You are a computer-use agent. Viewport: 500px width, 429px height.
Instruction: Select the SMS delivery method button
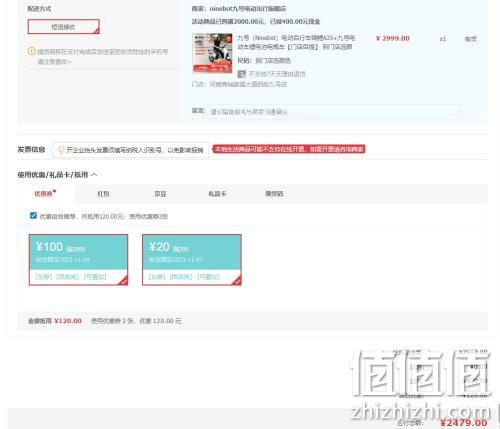[x=63, y=27]
